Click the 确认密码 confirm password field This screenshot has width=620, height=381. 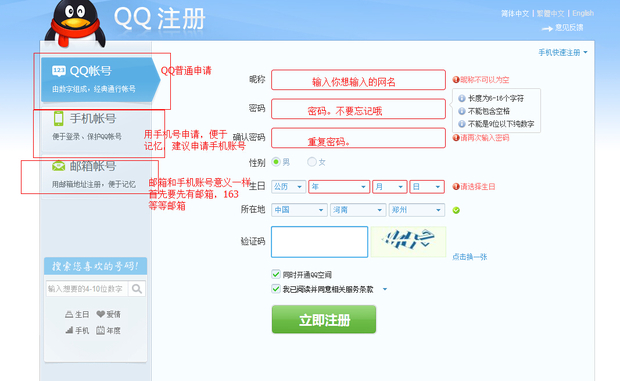[358, 138]
